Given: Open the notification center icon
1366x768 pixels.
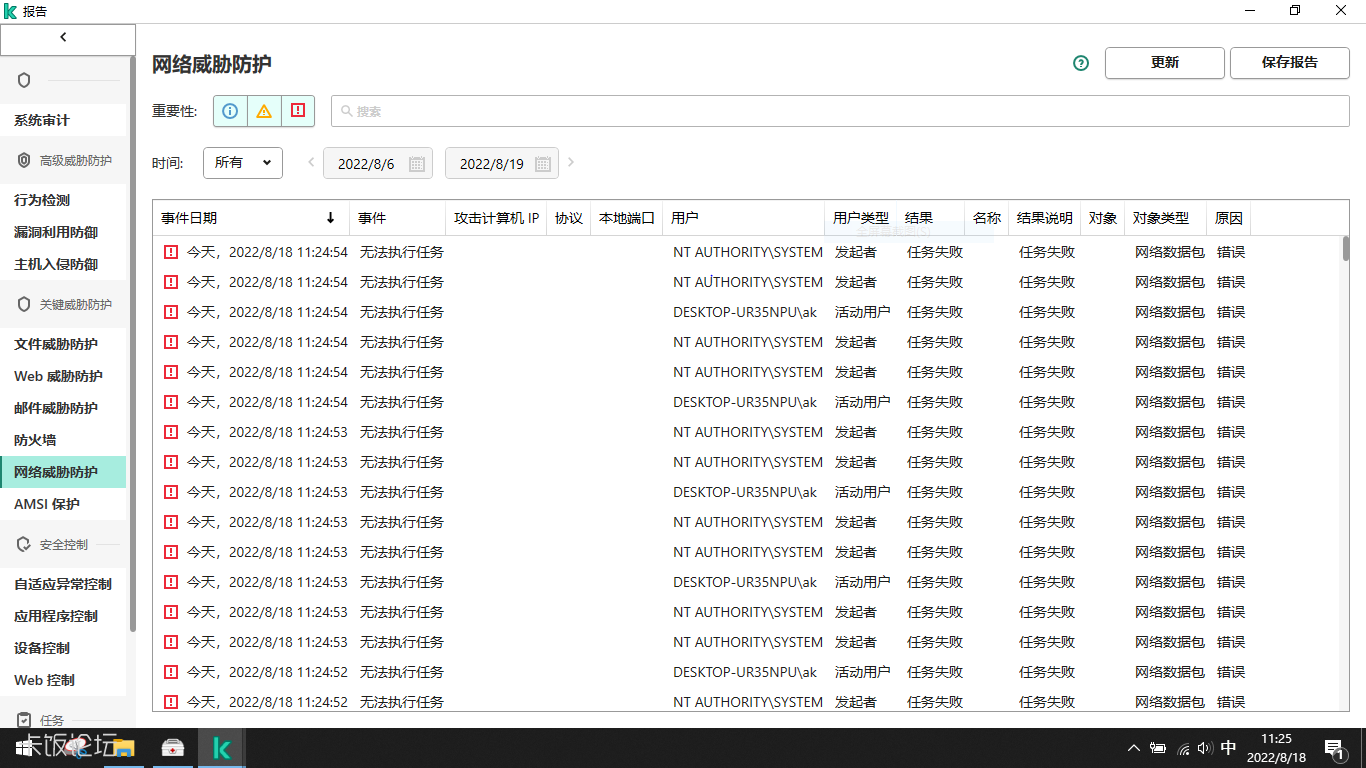Looking at the screenshot, I should point(1335,748).
